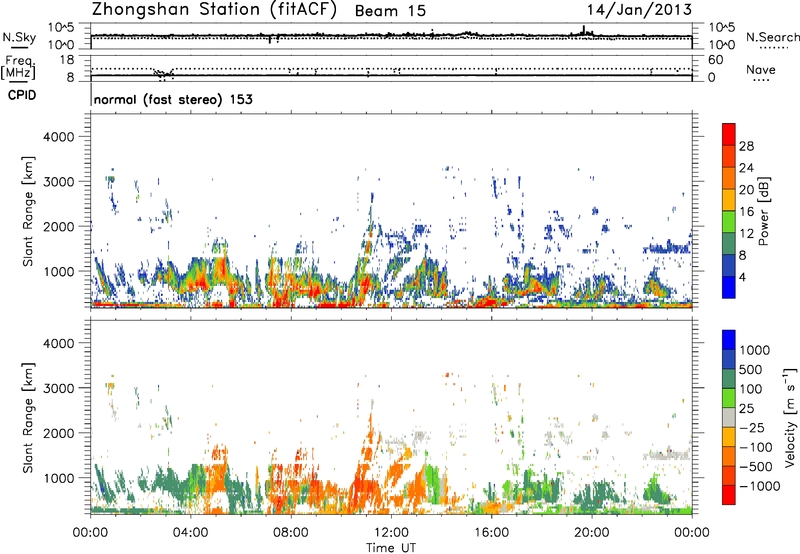
Task: Click the CPID label
Action: click(x=22, y=95)
